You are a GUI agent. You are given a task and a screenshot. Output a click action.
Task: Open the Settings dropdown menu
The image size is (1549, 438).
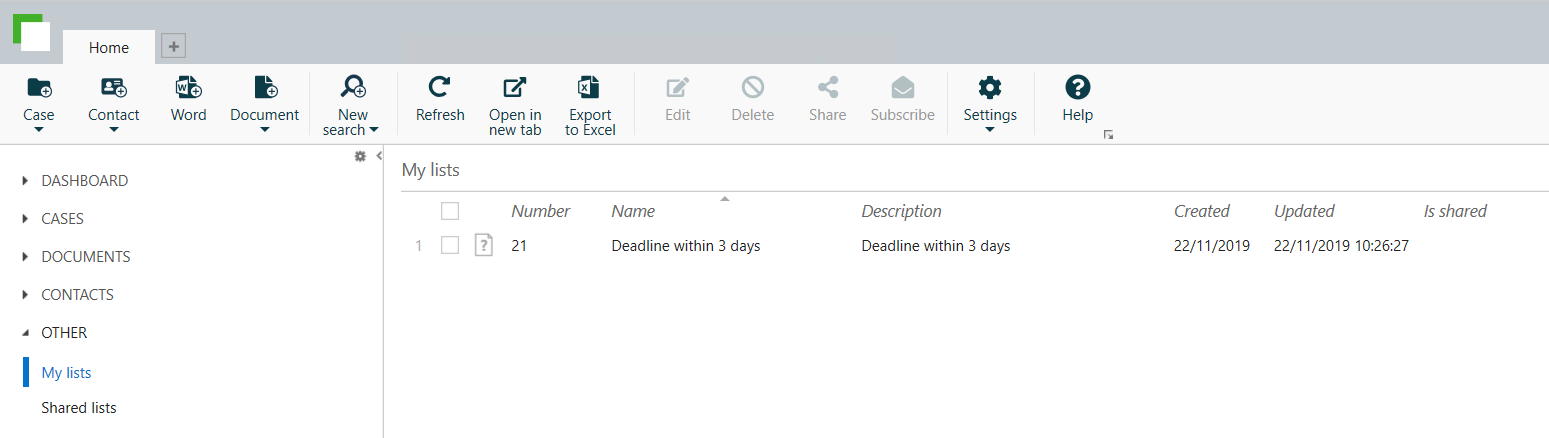tap(990, 129)
